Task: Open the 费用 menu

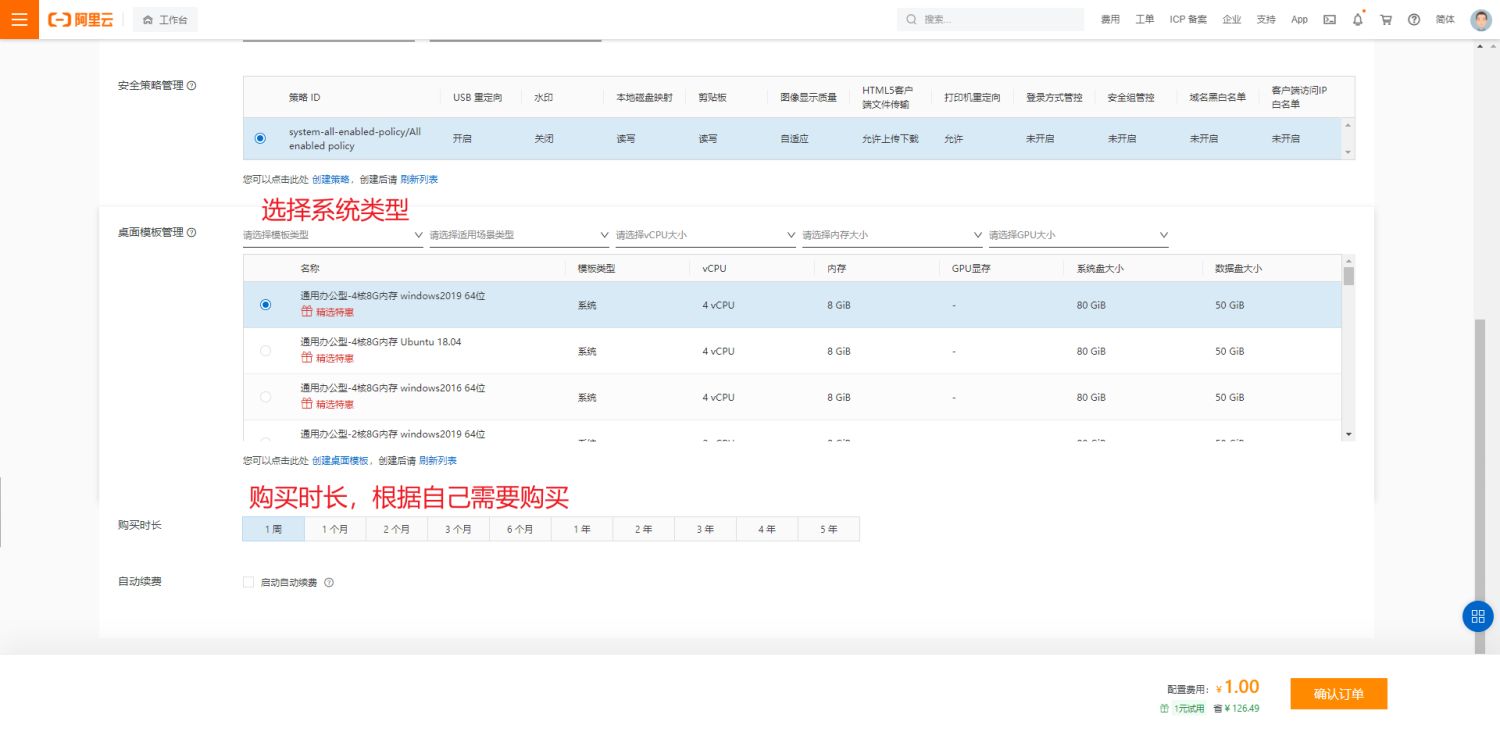Action: tap(1110, 19)
